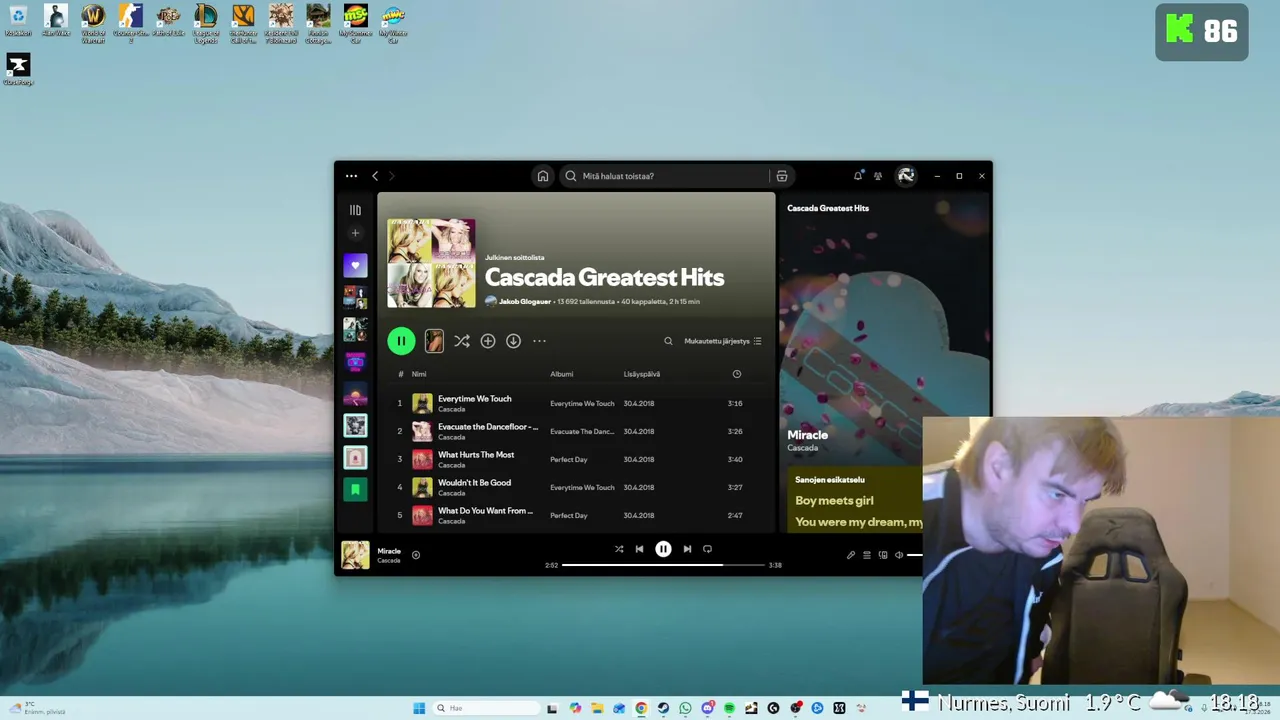Search within the playlist magnifier icon

point(668,341)
